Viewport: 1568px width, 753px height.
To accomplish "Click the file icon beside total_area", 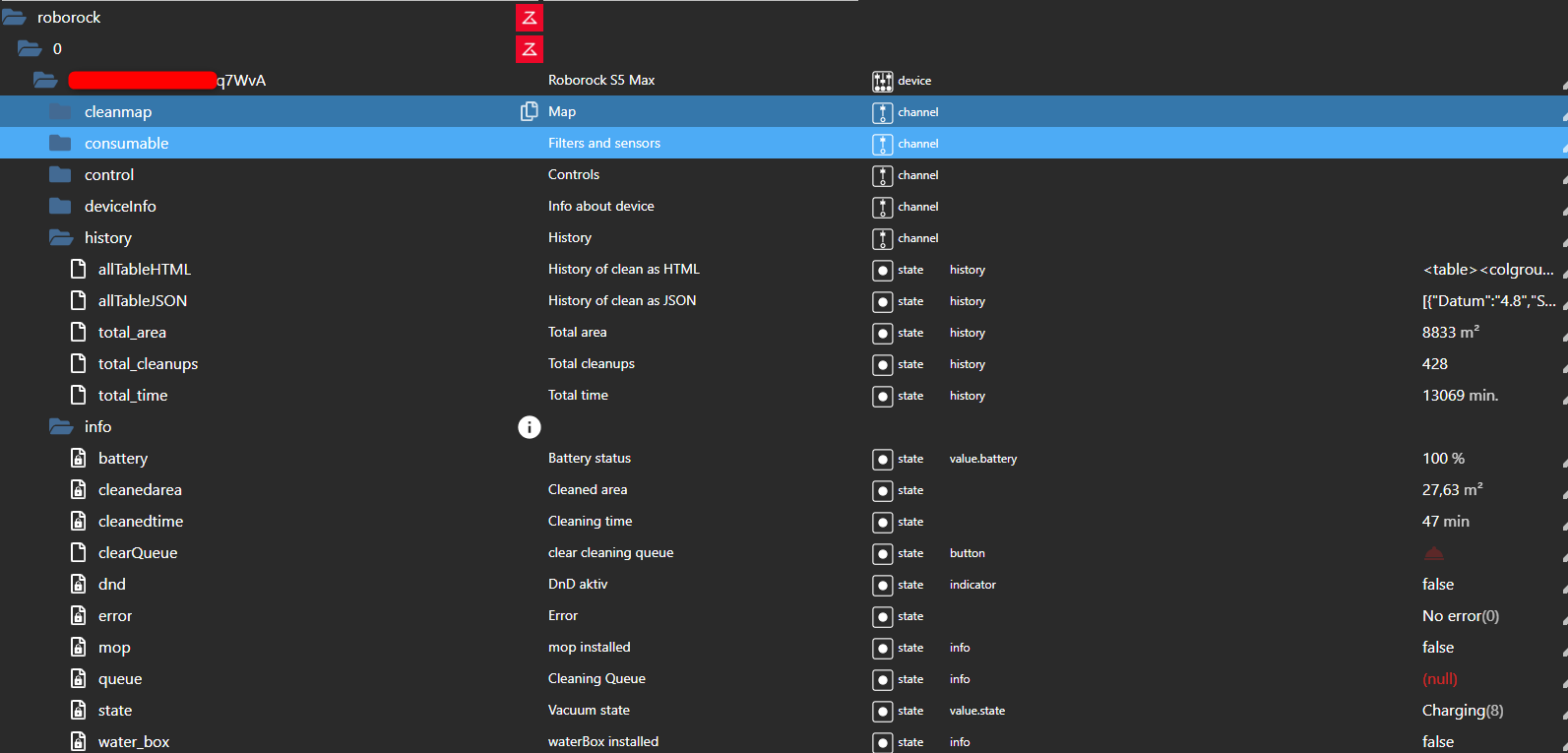I will (x=79, y=332).
